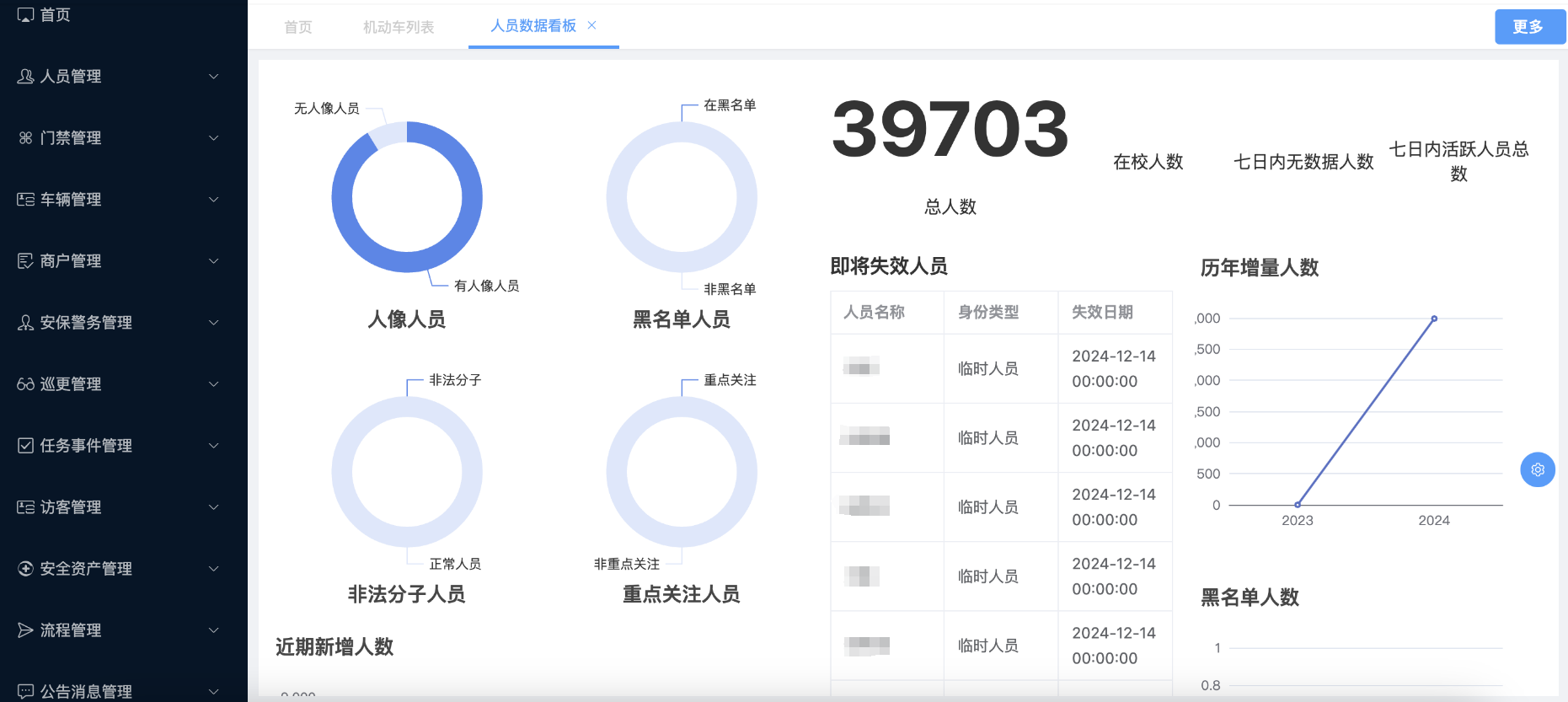Click the 非重点关注 legend label
The image size is (1568, 702).
click(627, 564)
